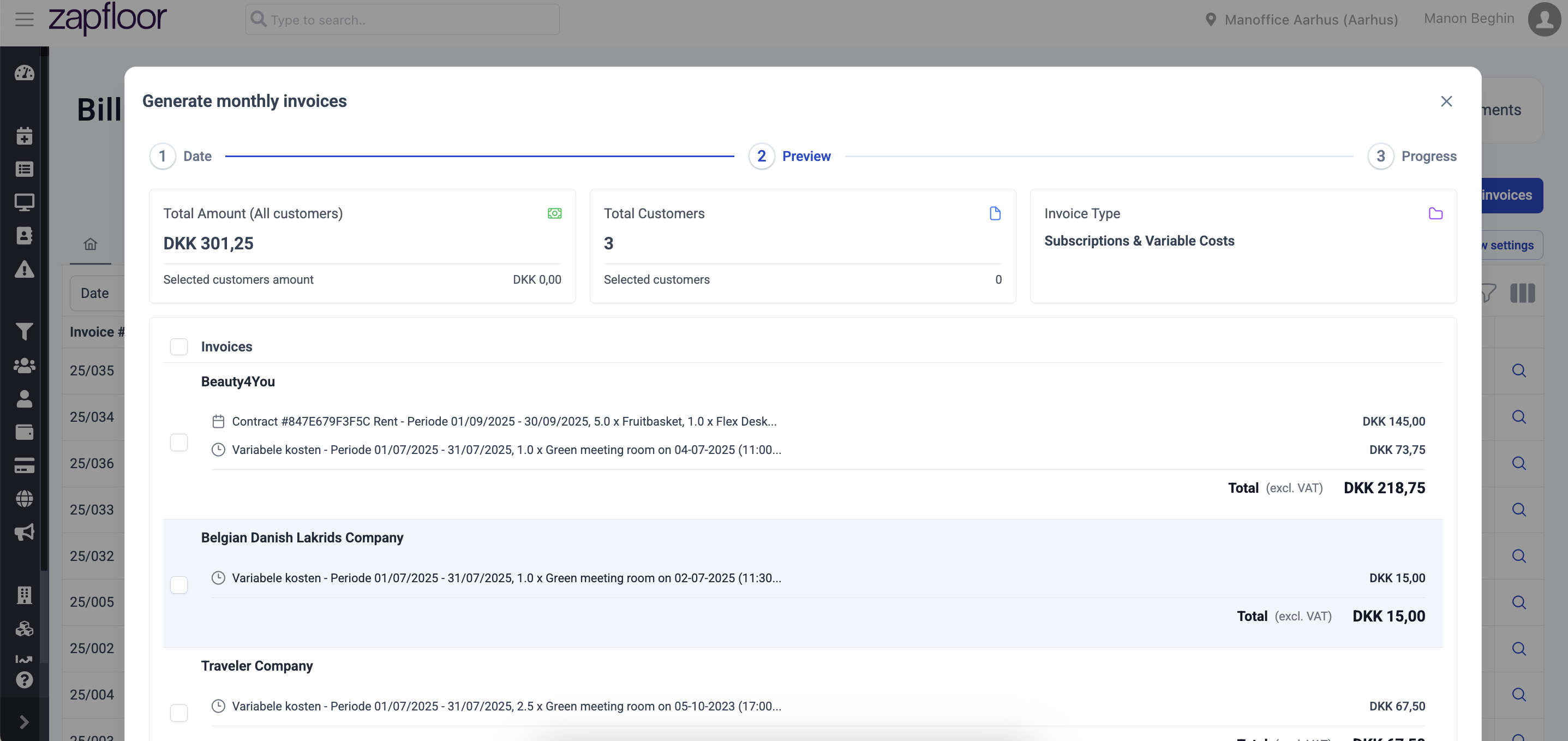The image size is (1568, 741).
Task: Click the magnifier icon for invoice 25/033
Action: tap(1519, 510)
